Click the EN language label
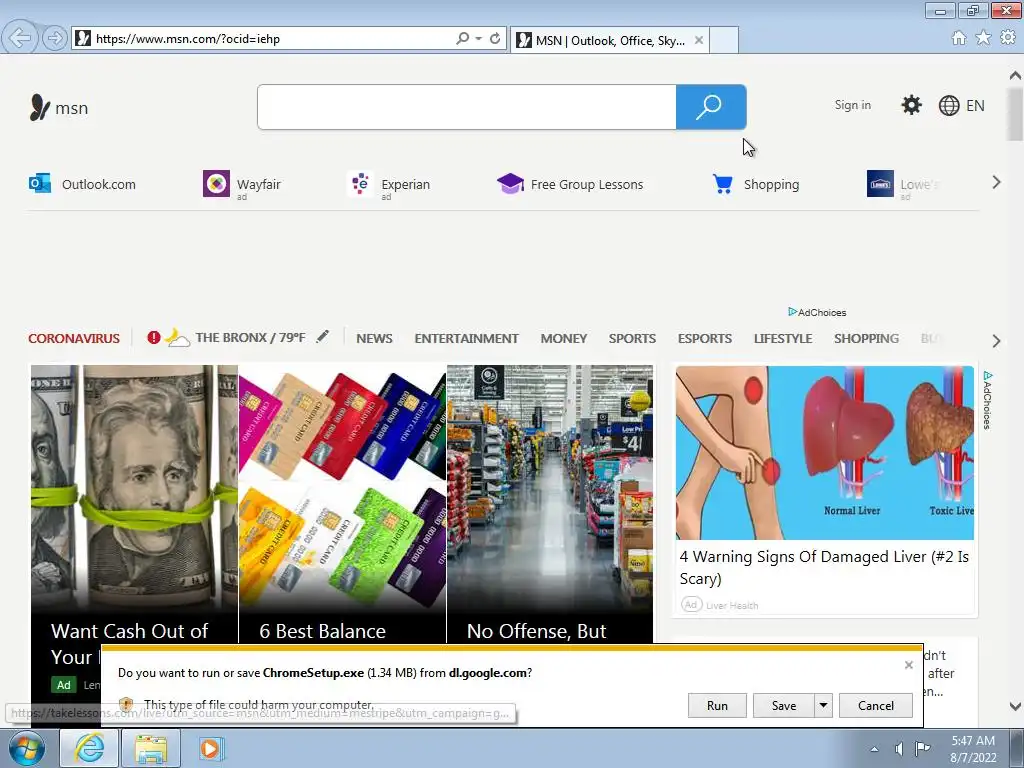The image size is (1024, 768). click(x=975, y=105)
